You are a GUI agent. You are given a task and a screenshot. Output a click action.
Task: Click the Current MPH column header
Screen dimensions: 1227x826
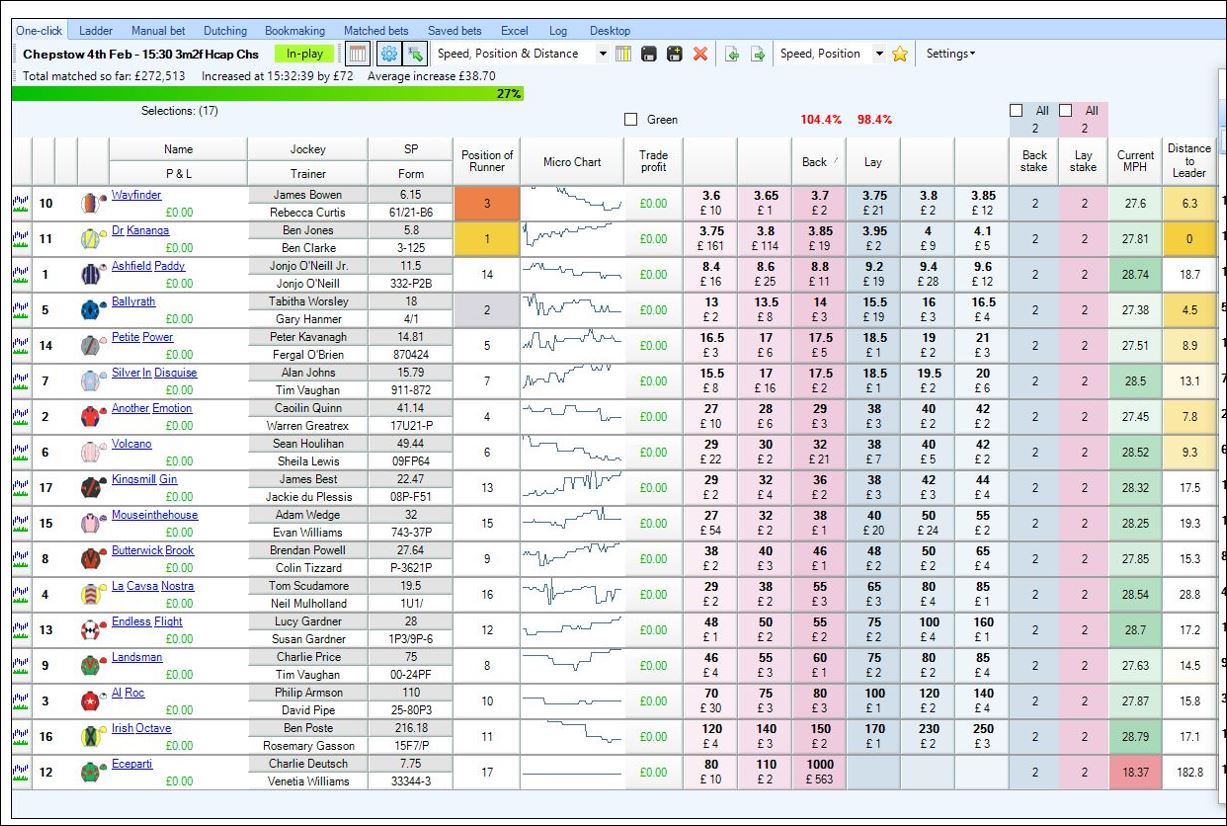1135,161
